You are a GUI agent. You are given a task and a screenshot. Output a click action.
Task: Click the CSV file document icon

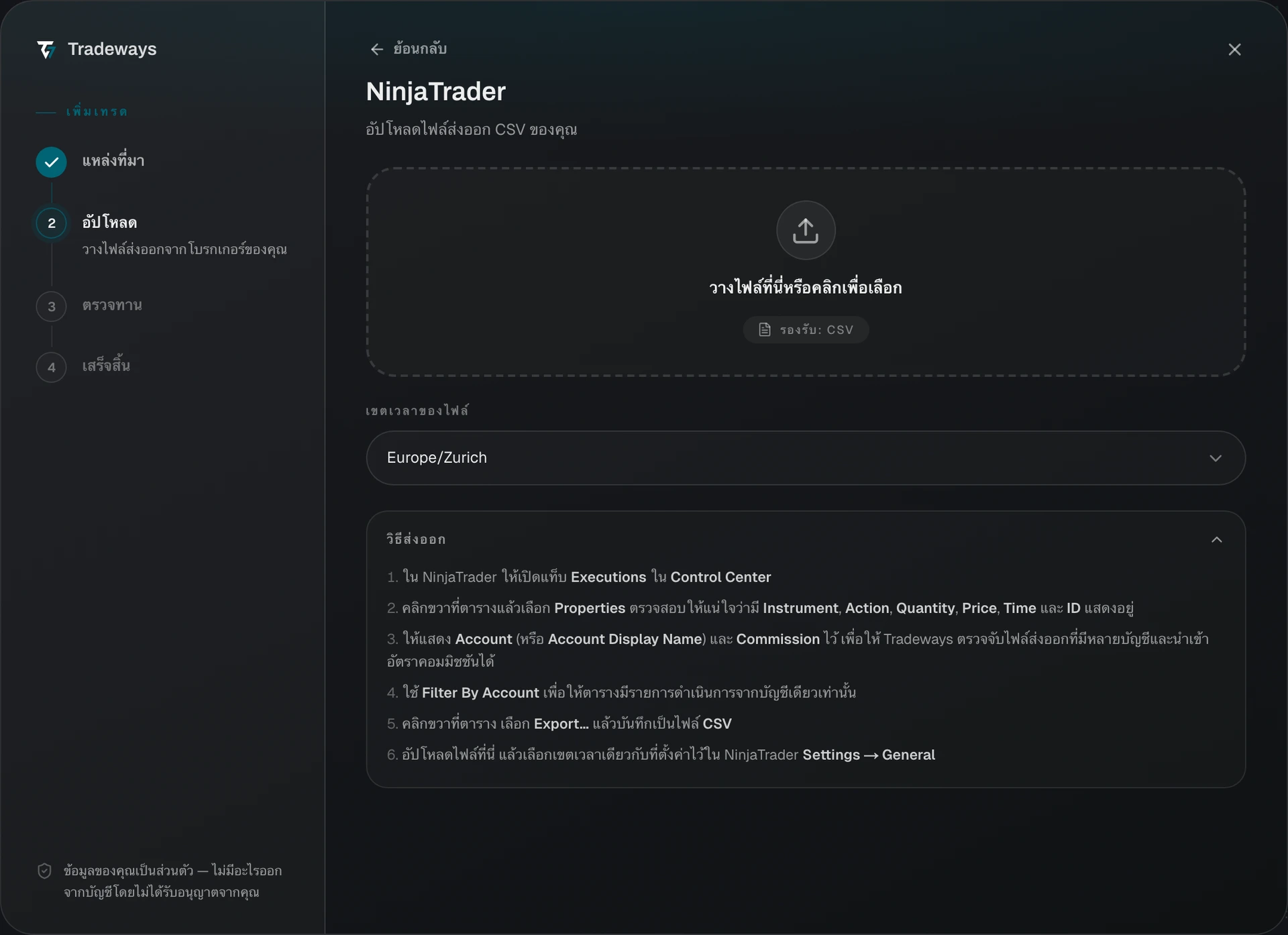765,329
